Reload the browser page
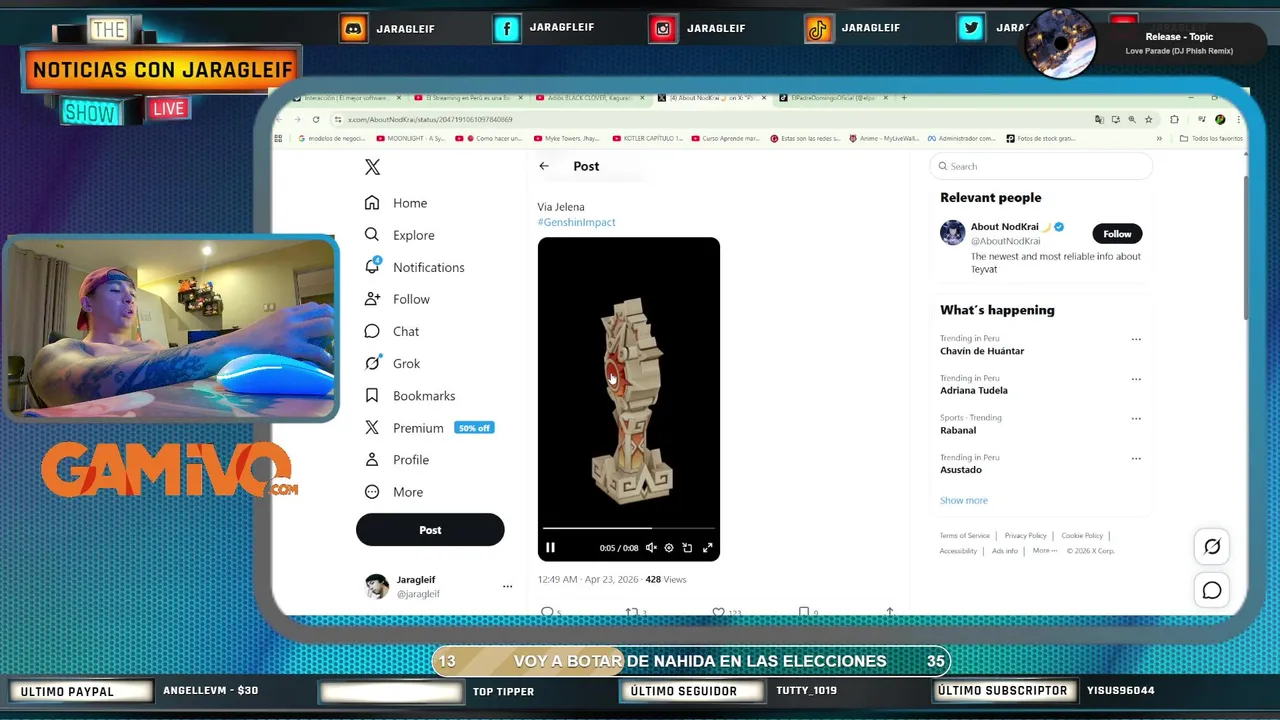 pos(316,119)
